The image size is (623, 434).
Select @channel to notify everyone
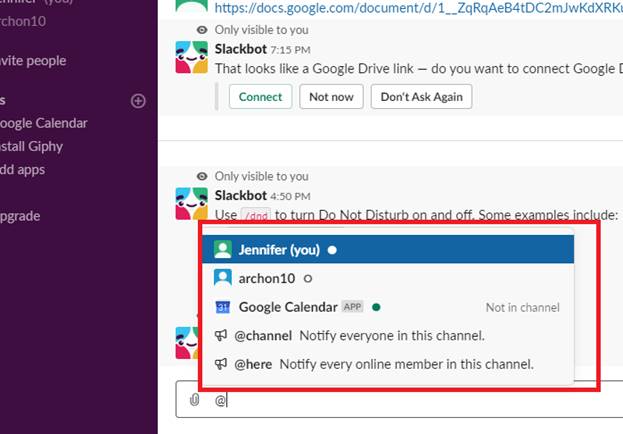[388, 335]
